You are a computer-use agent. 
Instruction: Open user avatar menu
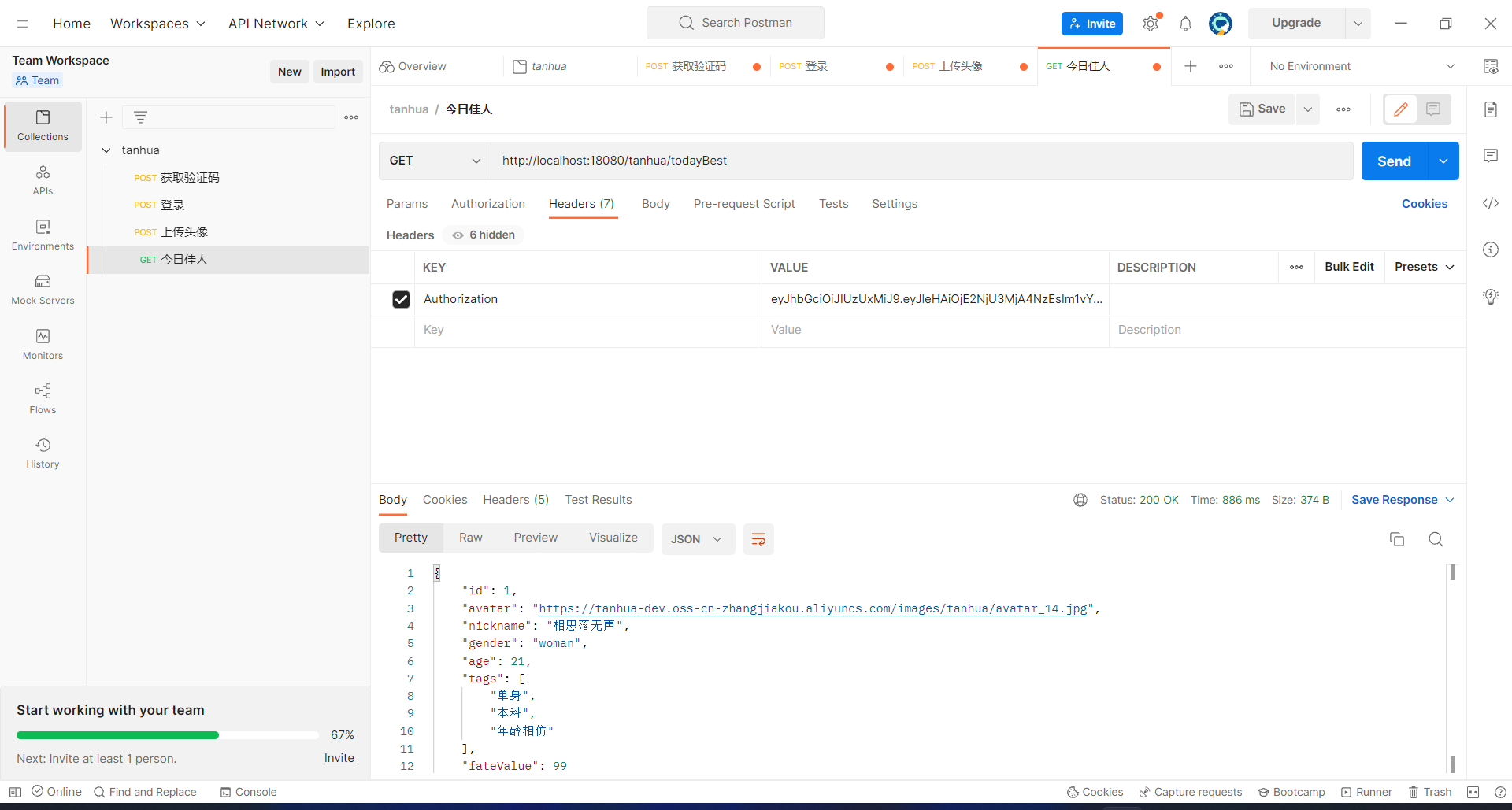coord(1221,24)
